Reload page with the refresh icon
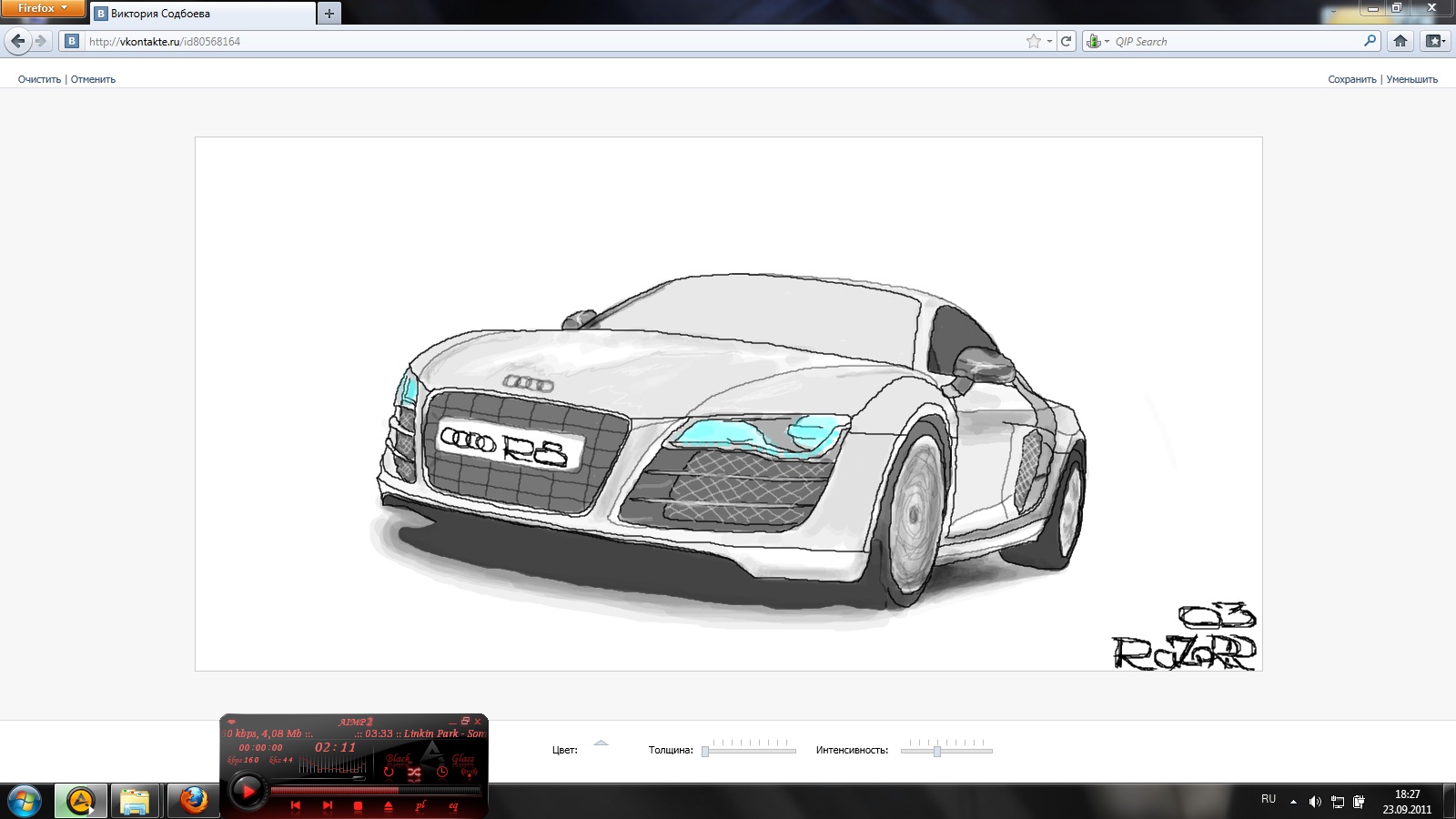1456x819 pixels. pos(1067,41)
